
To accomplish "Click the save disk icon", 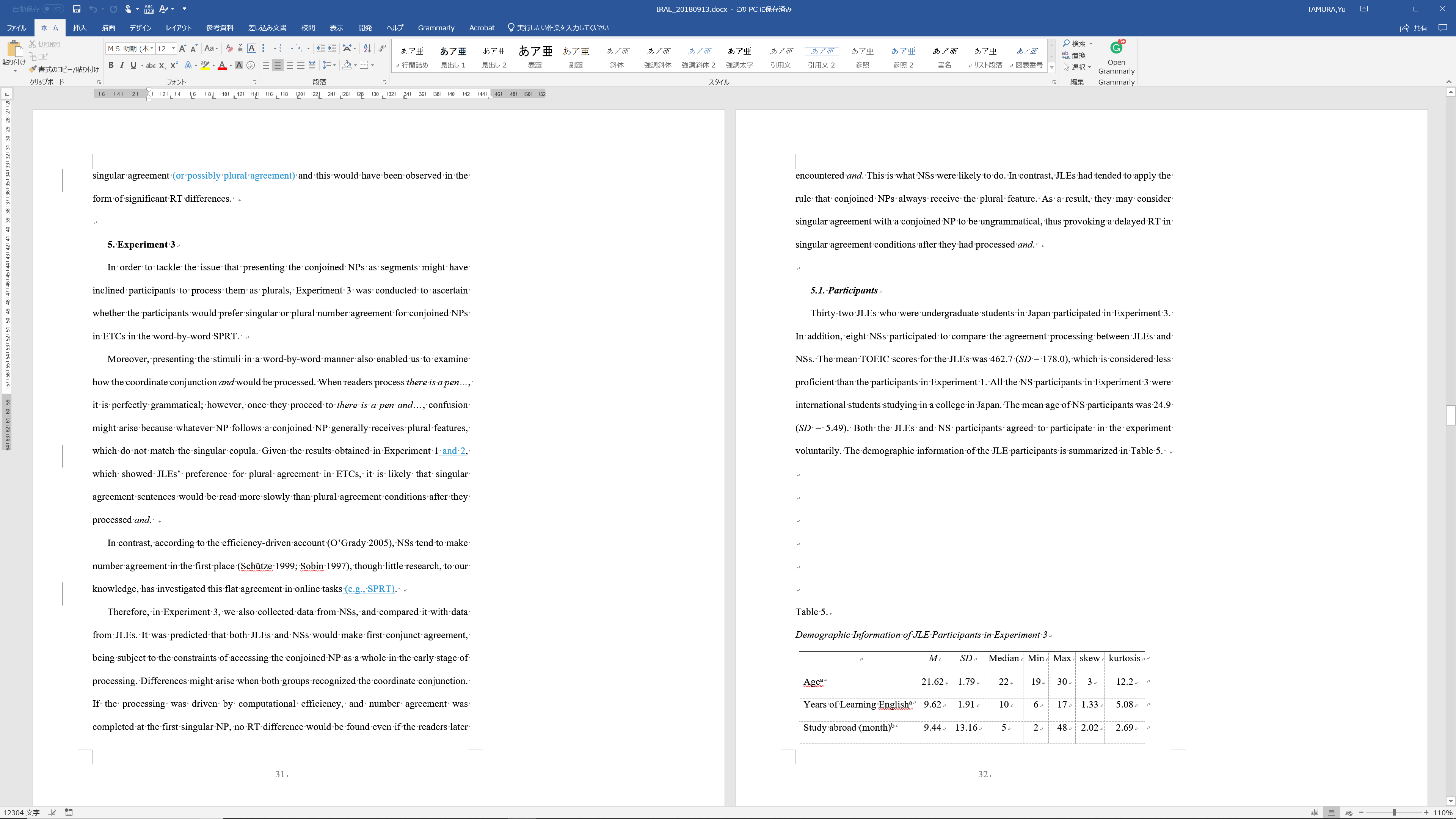I will pos(76,9).
